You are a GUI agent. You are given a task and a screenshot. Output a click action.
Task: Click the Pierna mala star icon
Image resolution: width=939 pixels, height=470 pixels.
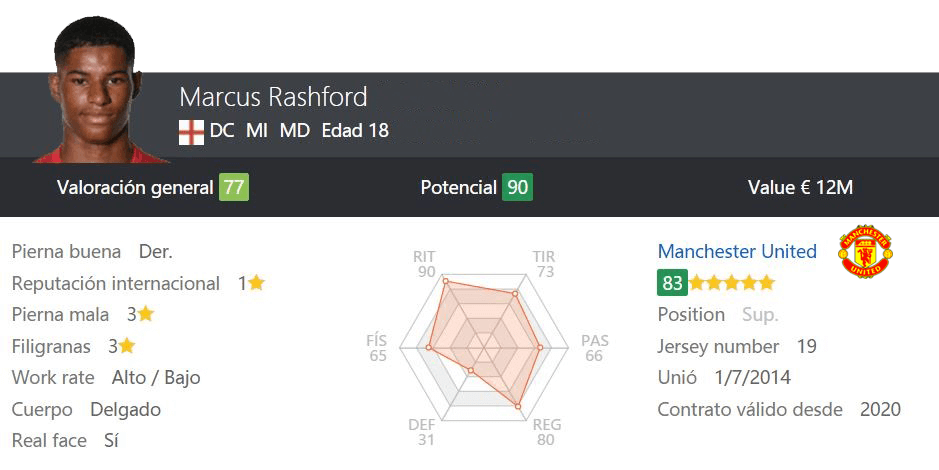pos(146,314)
